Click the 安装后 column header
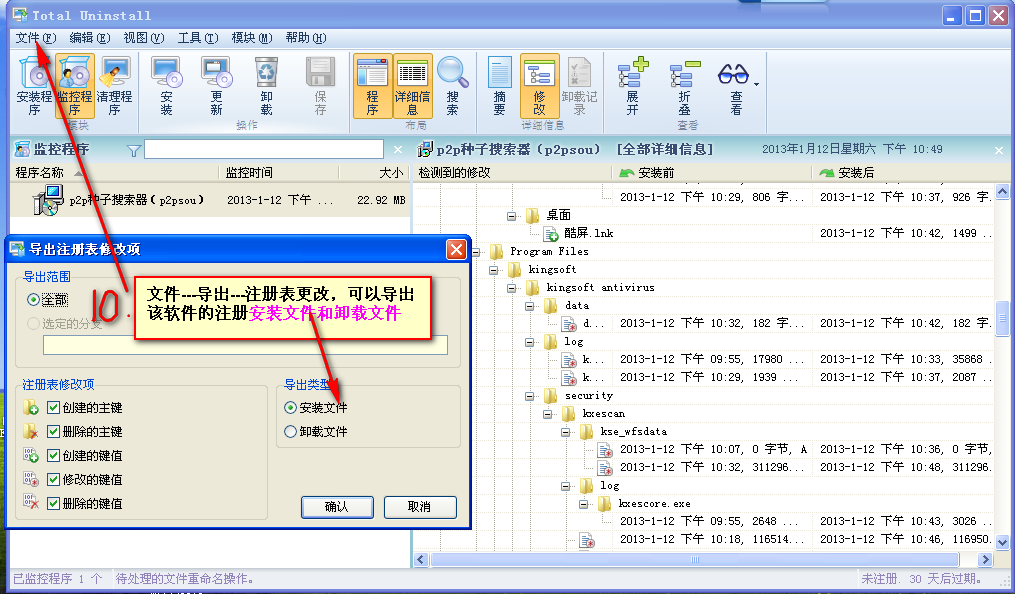 [x=909, y=173]
